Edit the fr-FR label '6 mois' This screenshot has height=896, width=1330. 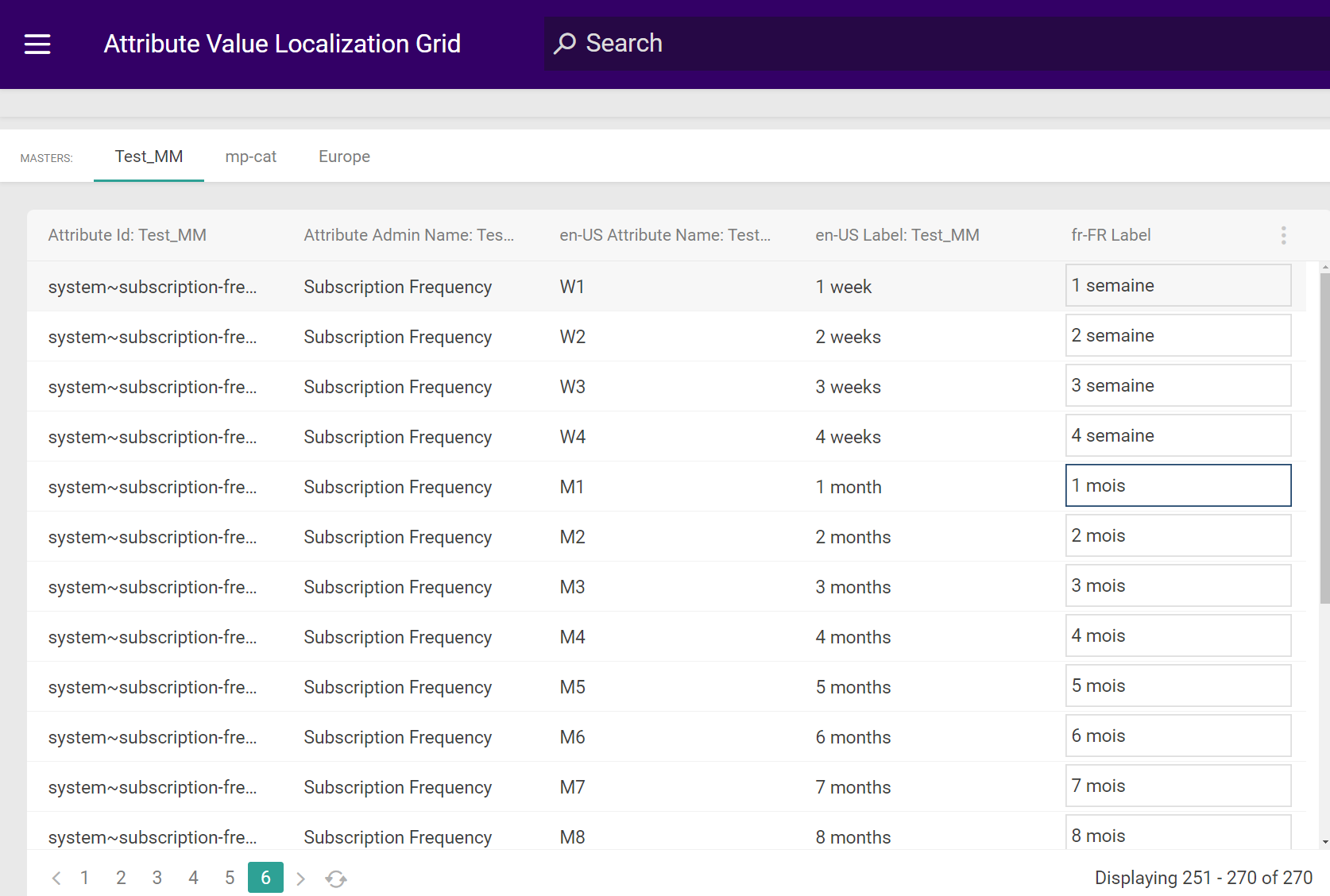click(x=1178, y=736)
